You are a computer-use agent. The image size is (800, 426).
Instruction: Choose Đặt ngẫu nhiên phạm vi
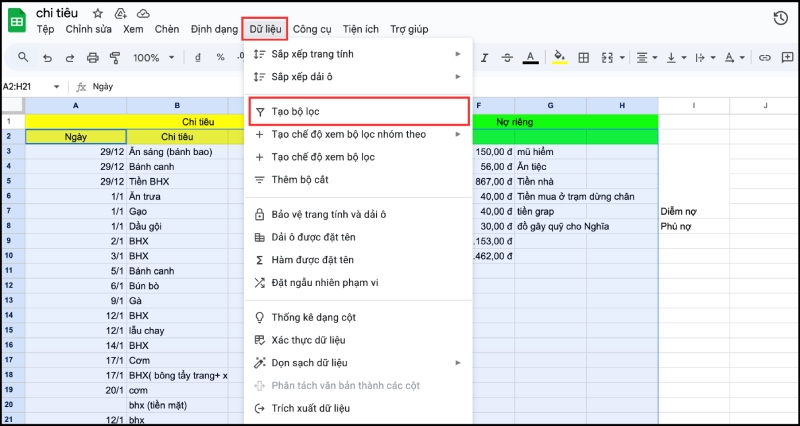pyautogui.click(x=358, y=283)
